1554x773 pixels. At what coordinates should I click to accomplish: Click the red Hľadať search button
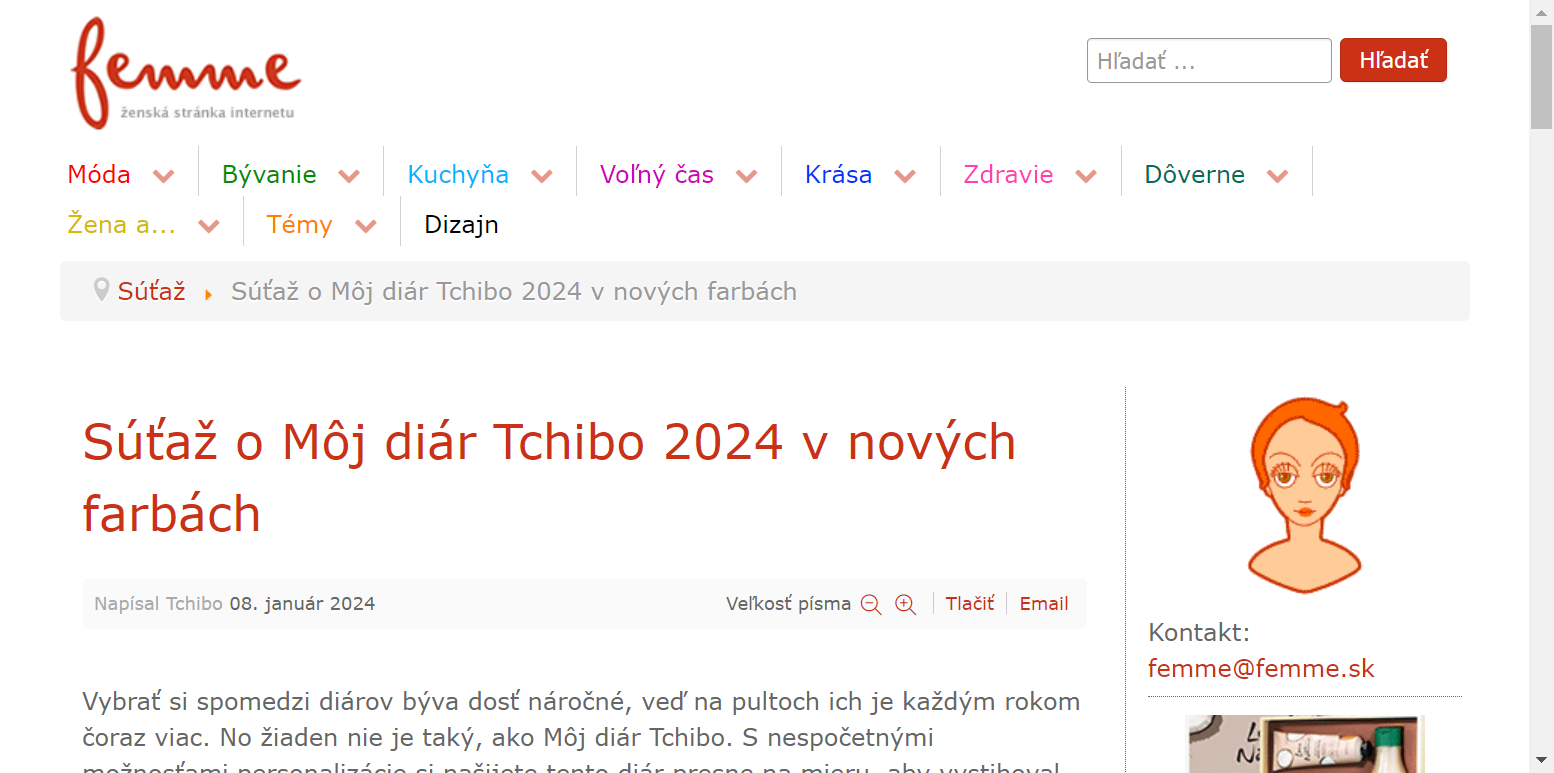pyautogui.click(x=1393, y=60)
